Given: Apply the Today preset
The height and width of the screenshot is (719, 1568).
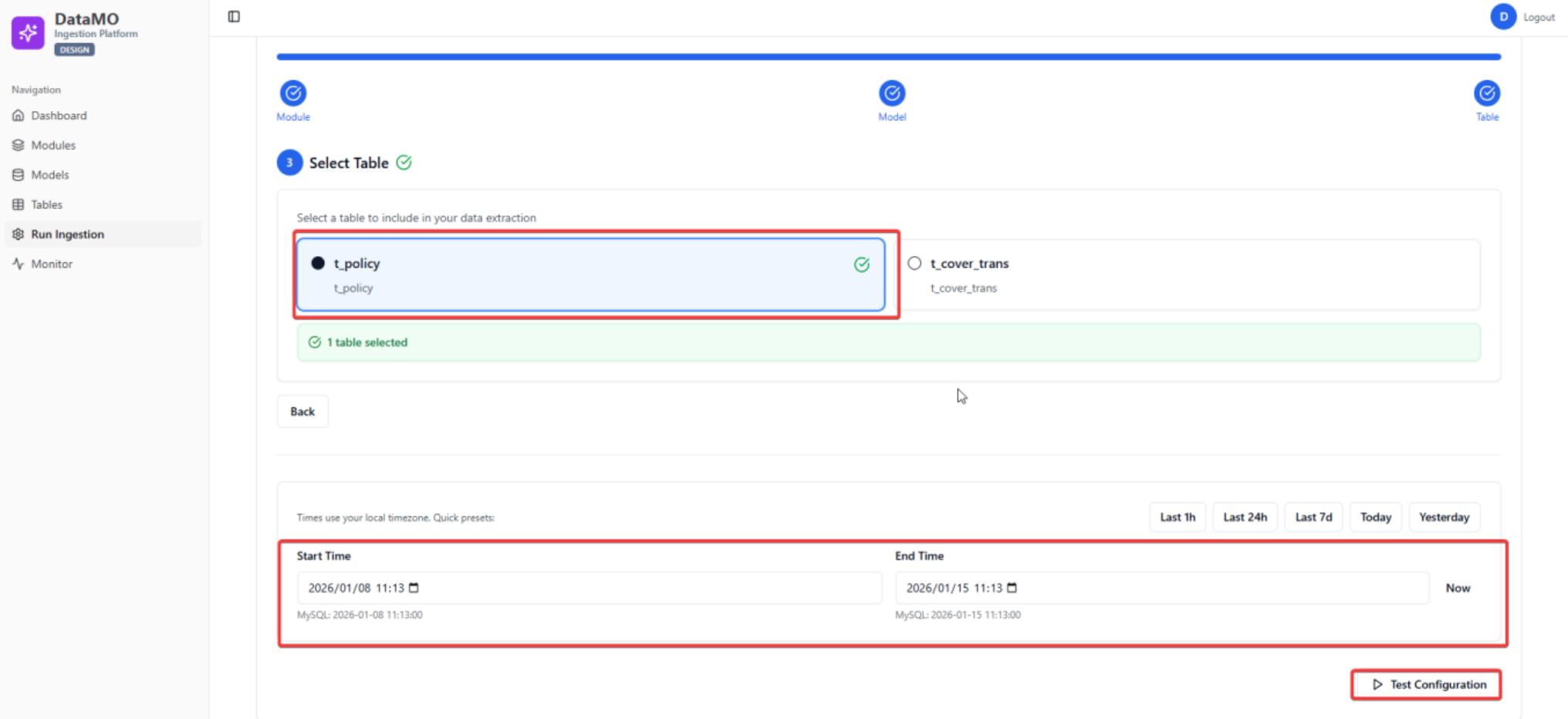Looking at the screenshot, I should 1375,517.
